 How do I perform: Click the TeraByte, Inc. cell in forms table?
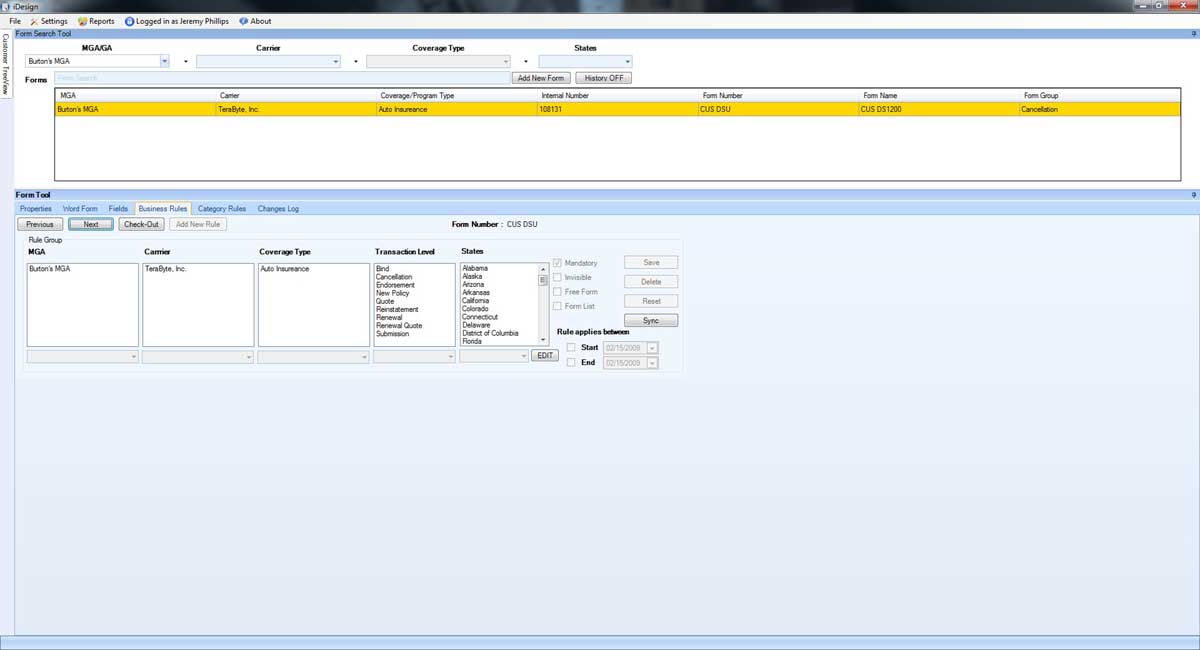(x=295, y=109)
